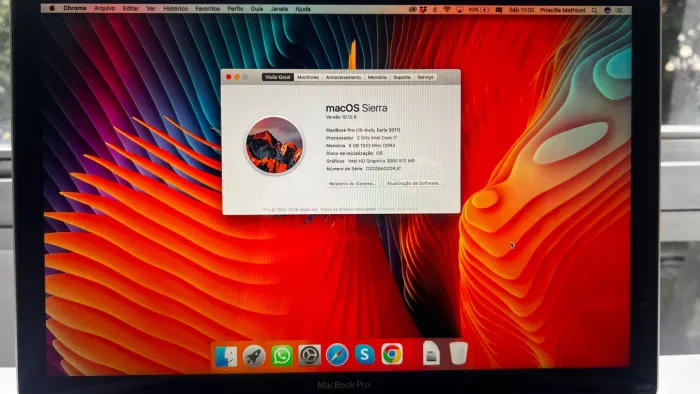The height and width of the screenshot is (394, 700).
Task: Open the Perfis menu
Action: point(235,8)
